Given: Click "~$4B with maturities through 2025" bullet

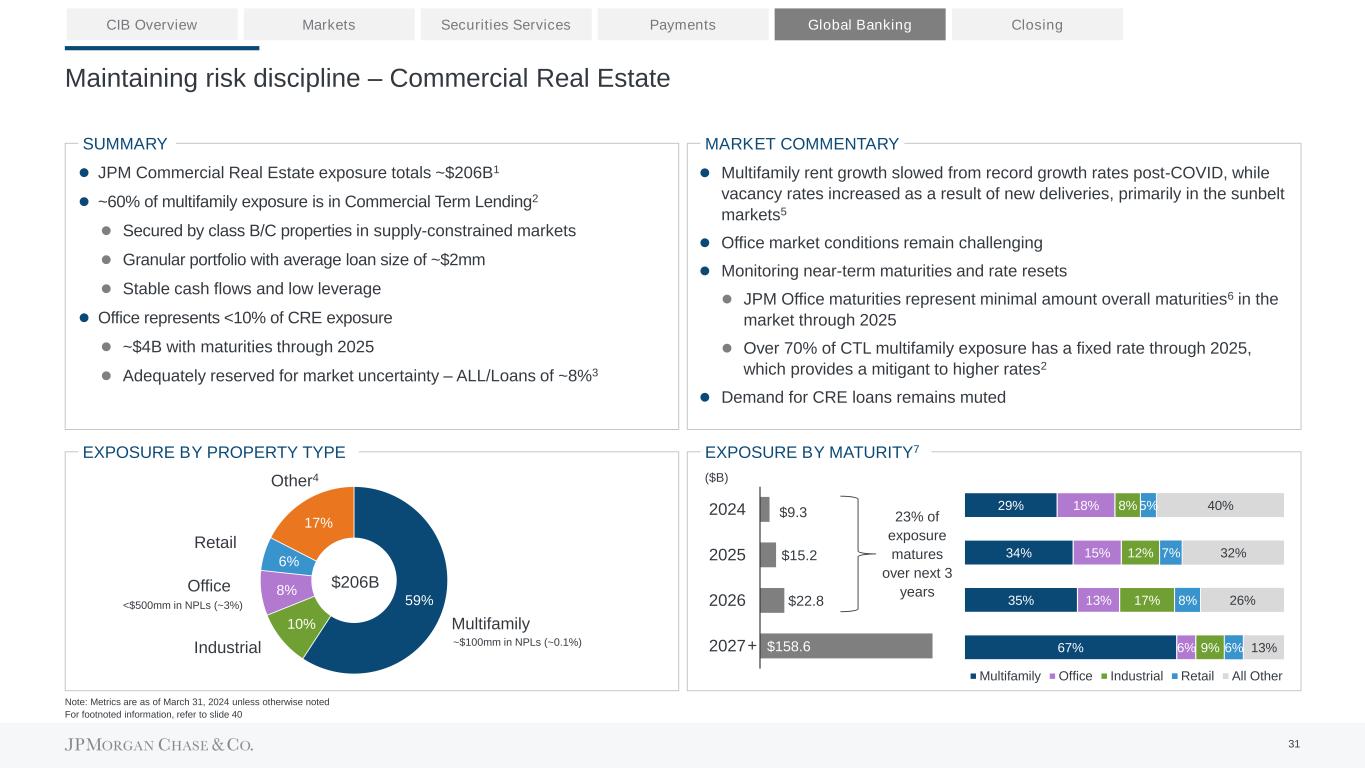Looking at the screenshot, I should 248,347.
